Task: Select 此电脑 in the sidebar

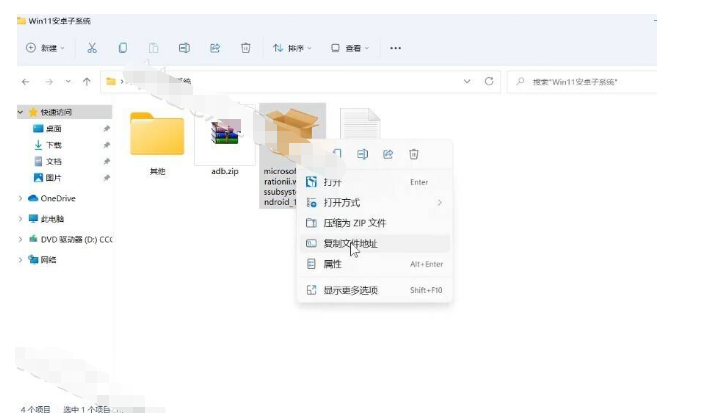Action: (46, 219)
